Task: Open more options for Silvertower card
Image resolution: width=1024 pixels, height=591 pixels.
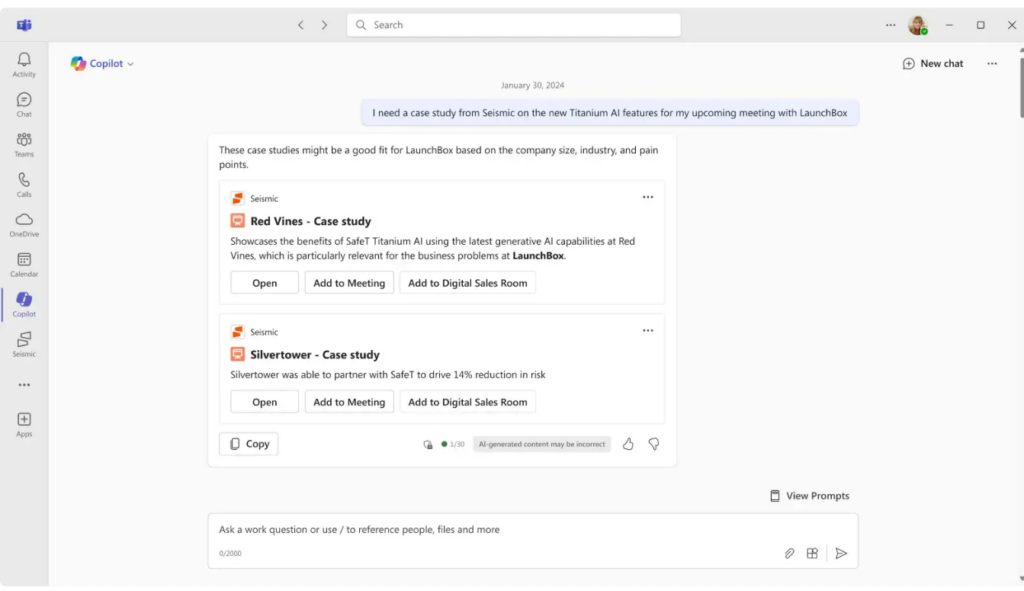Action: pyautogui.click(x=648, y=331)
